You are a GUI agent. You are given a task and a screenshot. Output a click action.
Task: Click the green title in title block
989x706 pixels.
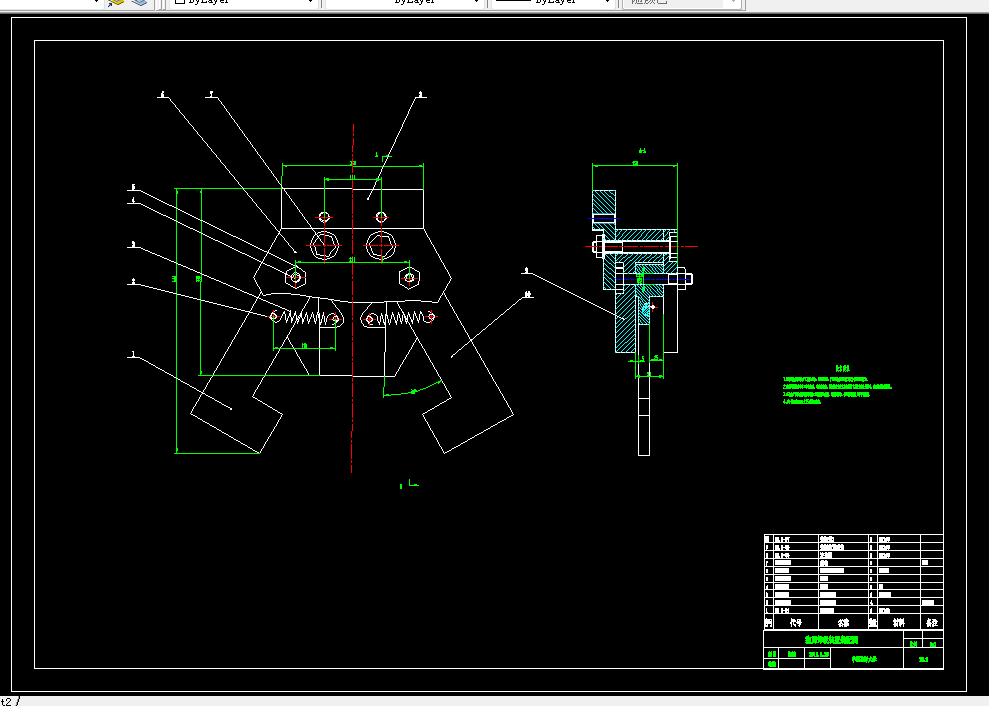(x=831, y=640)
